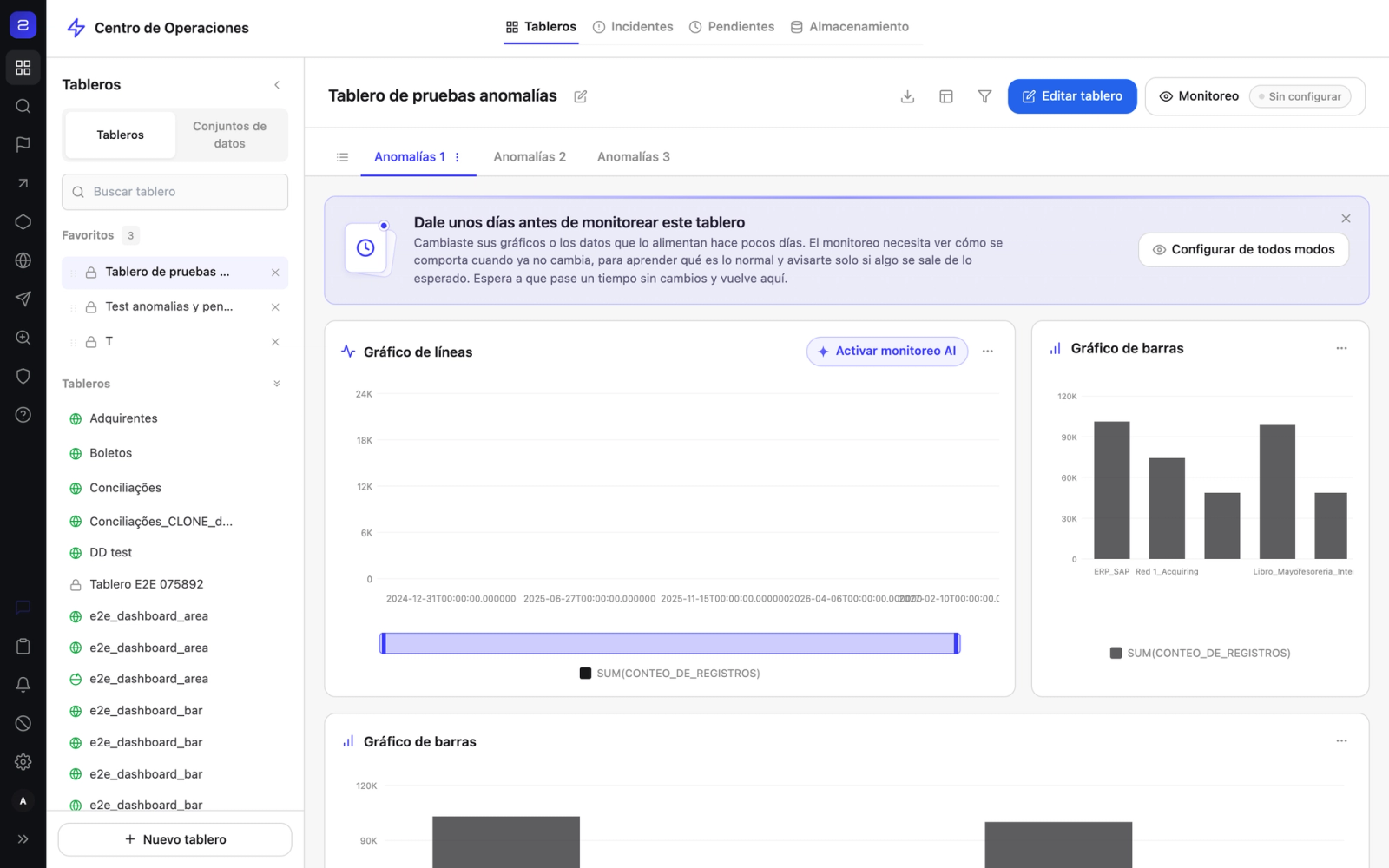Image resolution: width=1389 pixels, height=868 pixels.
Task: Open the notifications bell icon
Action: coord(23,685)
